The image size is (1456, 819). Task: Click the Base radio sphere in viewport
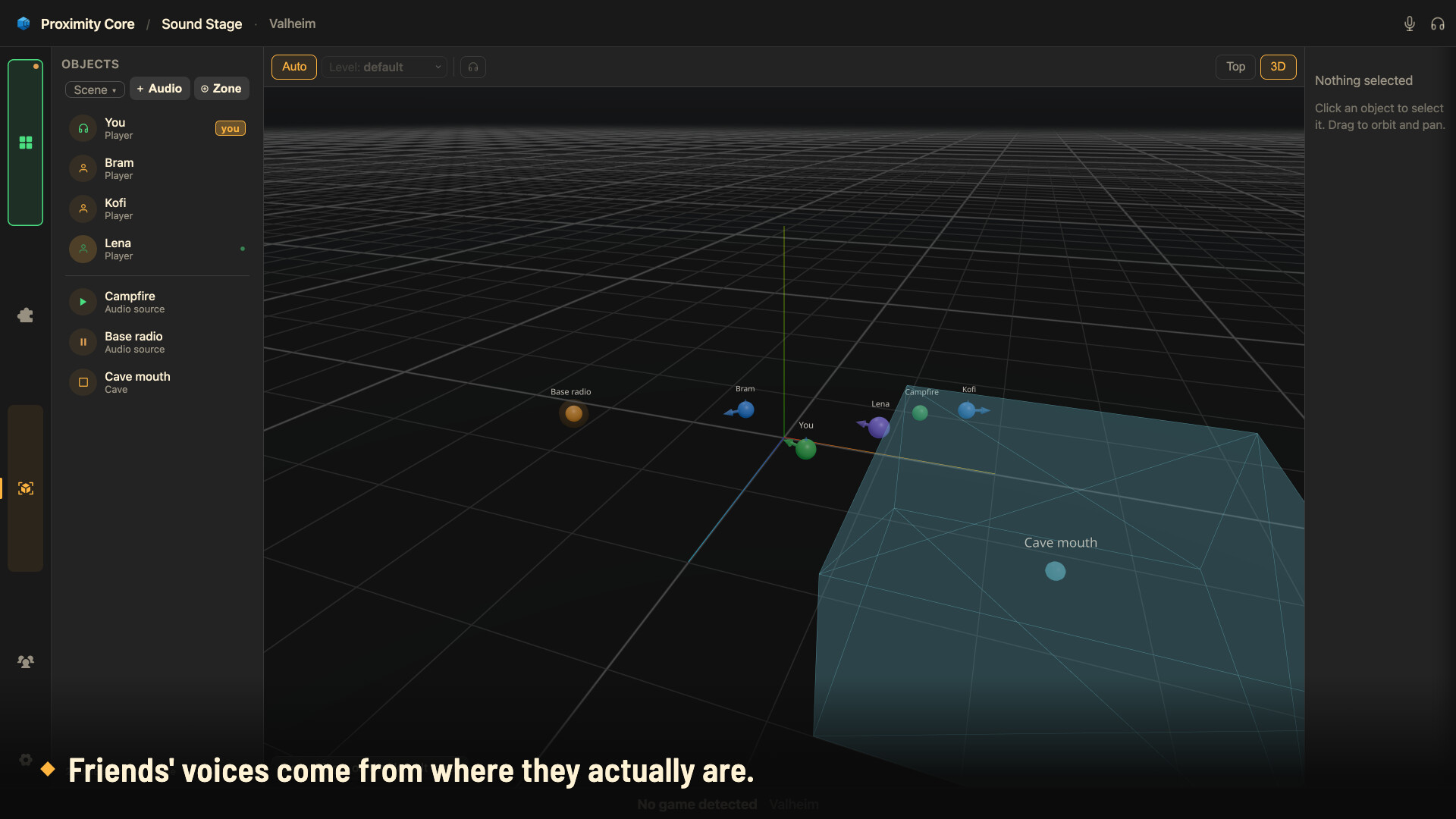(x=574, y=413)
